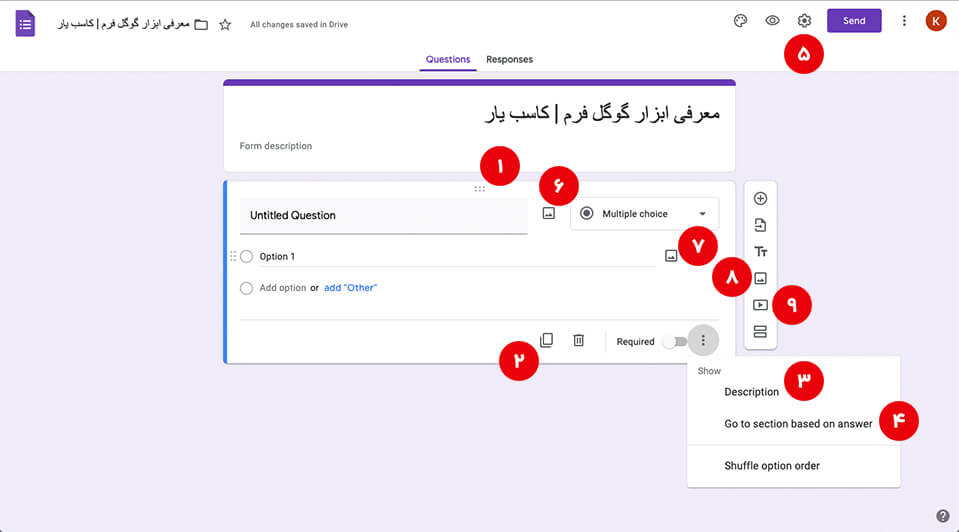Add title and description from sidebar

click(x=760, y=251)
